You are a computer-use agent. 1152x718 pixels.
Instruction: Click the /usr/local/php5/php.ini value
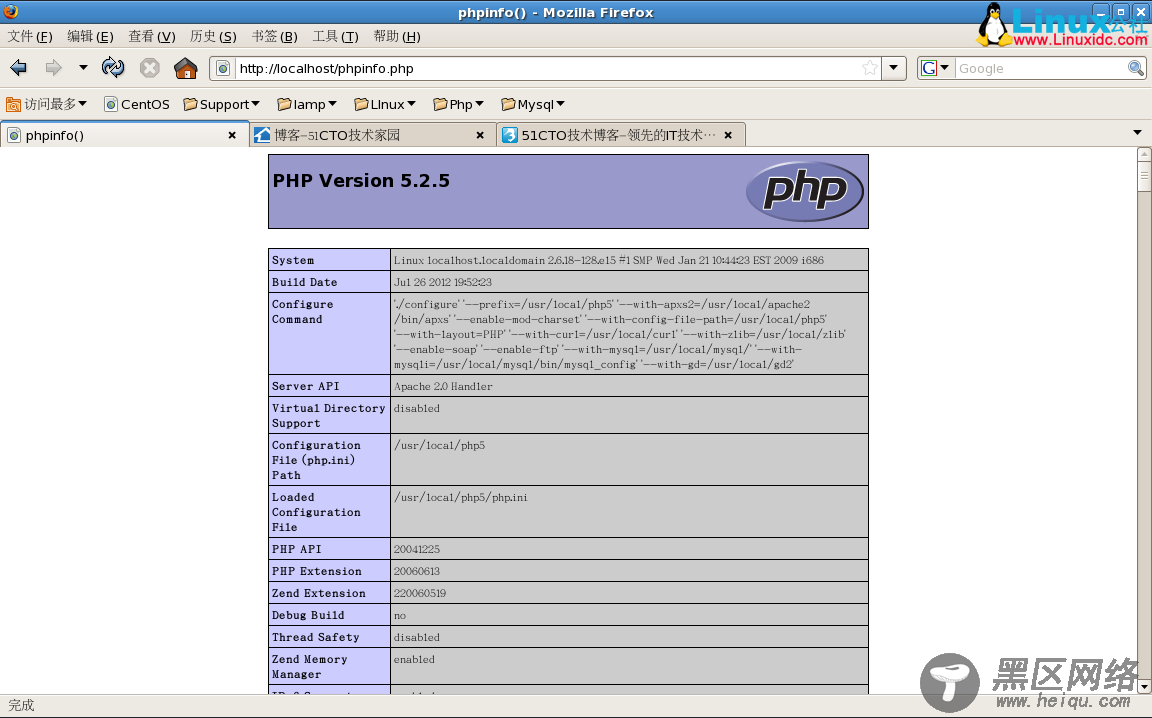click(x=461, y=498)
